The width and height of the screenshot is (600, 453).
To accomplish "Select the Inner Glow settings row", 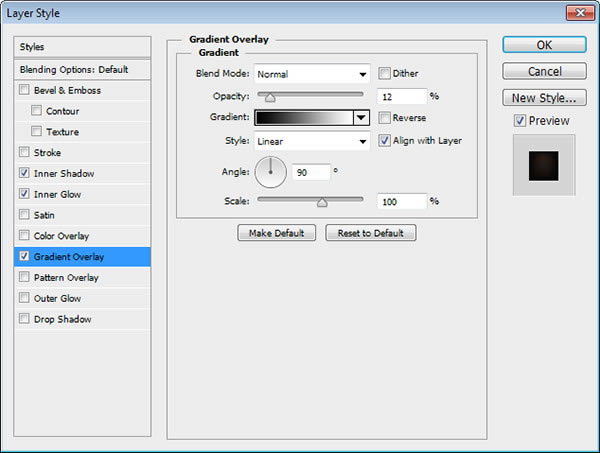I will [x=82, y=194].
